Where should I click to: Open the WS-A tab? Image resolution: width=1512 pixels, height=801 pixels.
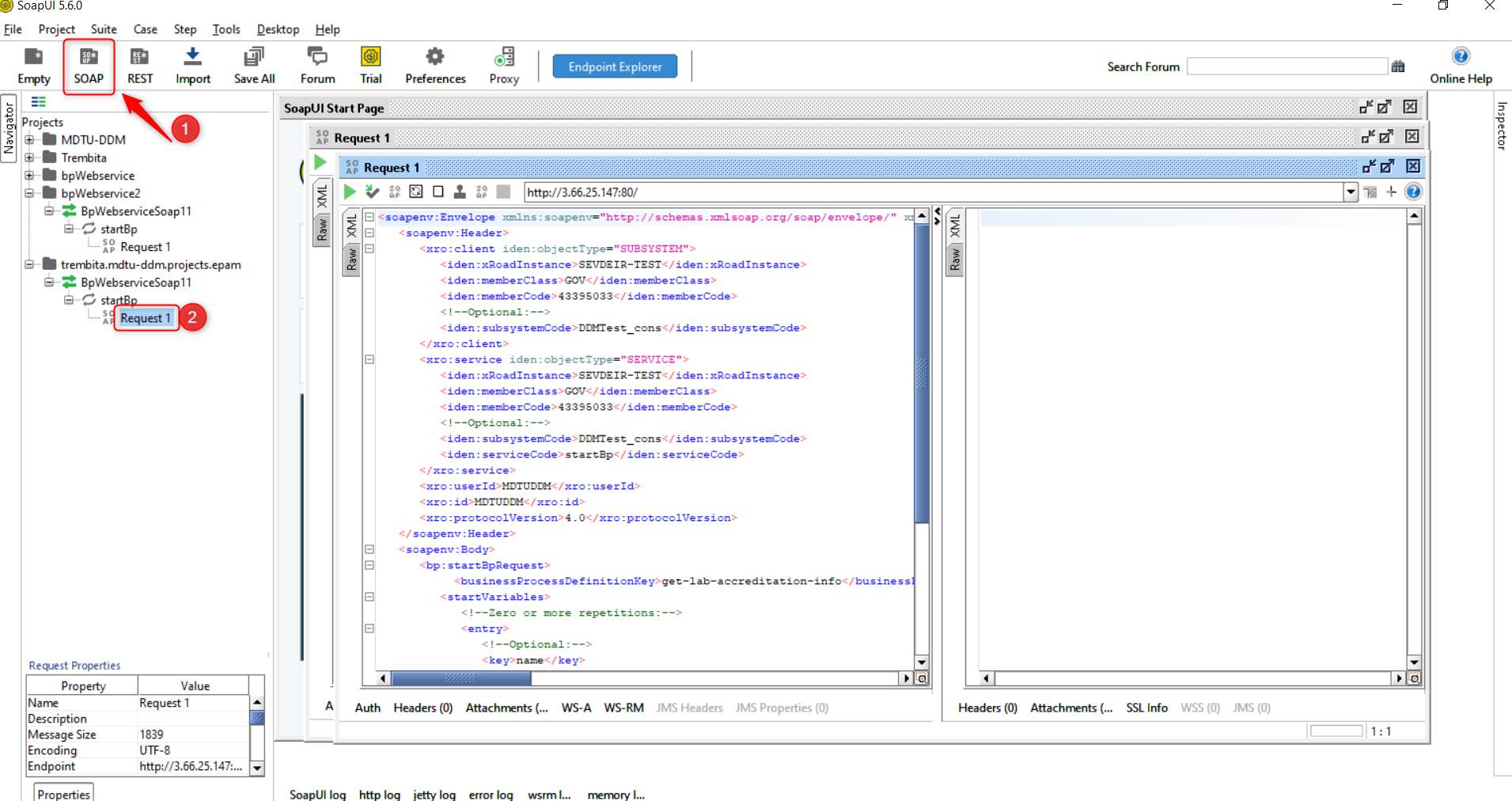coord(576,708)
